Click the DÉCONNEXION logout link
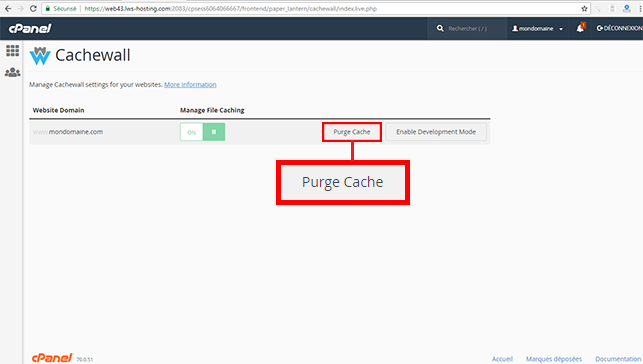The width and height of the screenshot is (643, 364). pyautogui.click(x=620, y=28)
